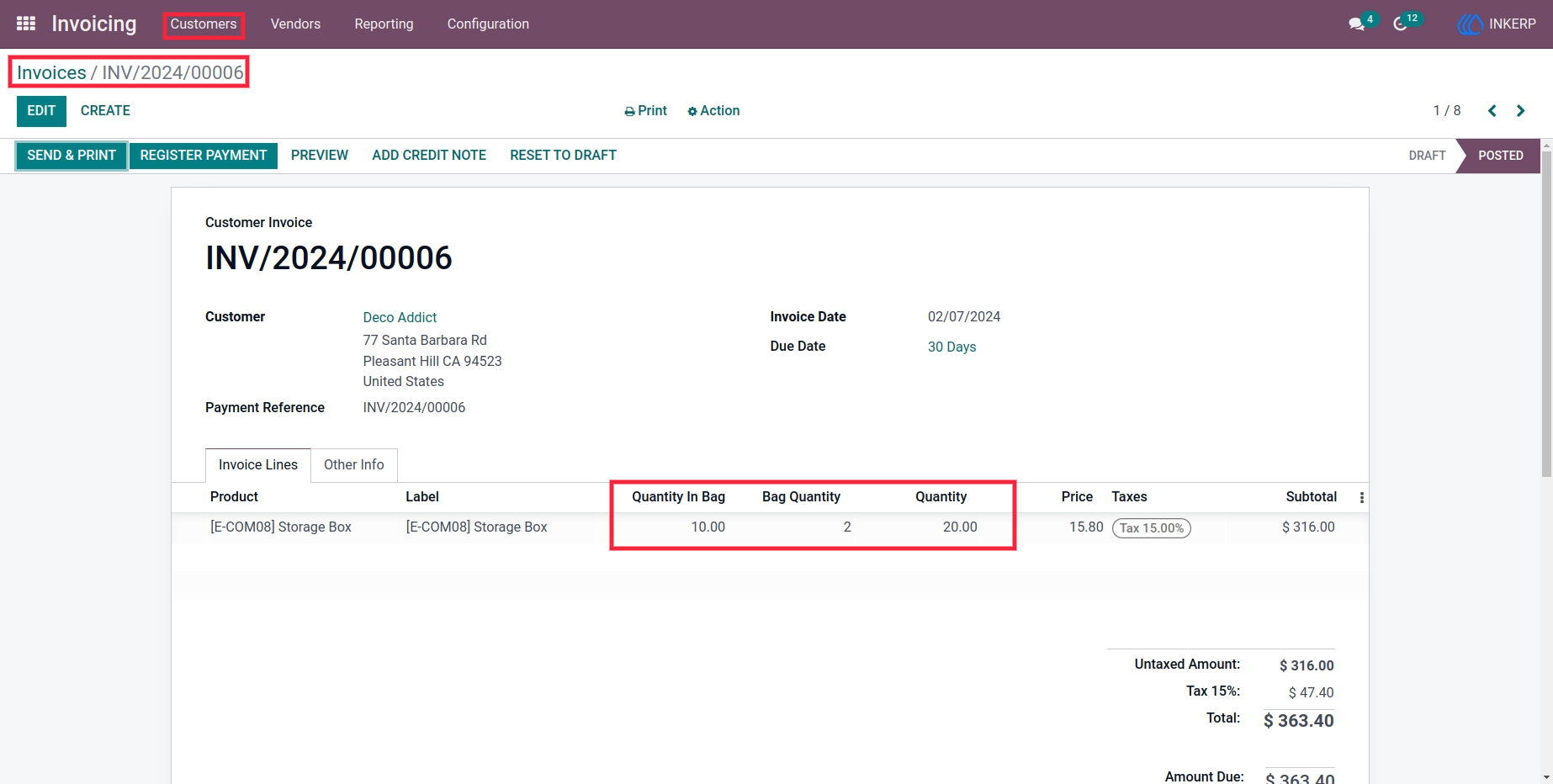Sort by the Product column header
This screenshot has height=784, width=1553.
234,497
